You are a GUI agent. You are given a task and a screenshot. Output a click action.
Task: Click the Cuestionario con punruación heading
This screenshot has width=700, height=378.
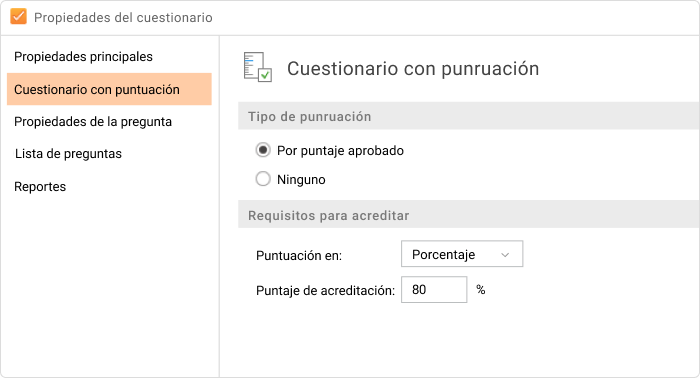[413, 68]
